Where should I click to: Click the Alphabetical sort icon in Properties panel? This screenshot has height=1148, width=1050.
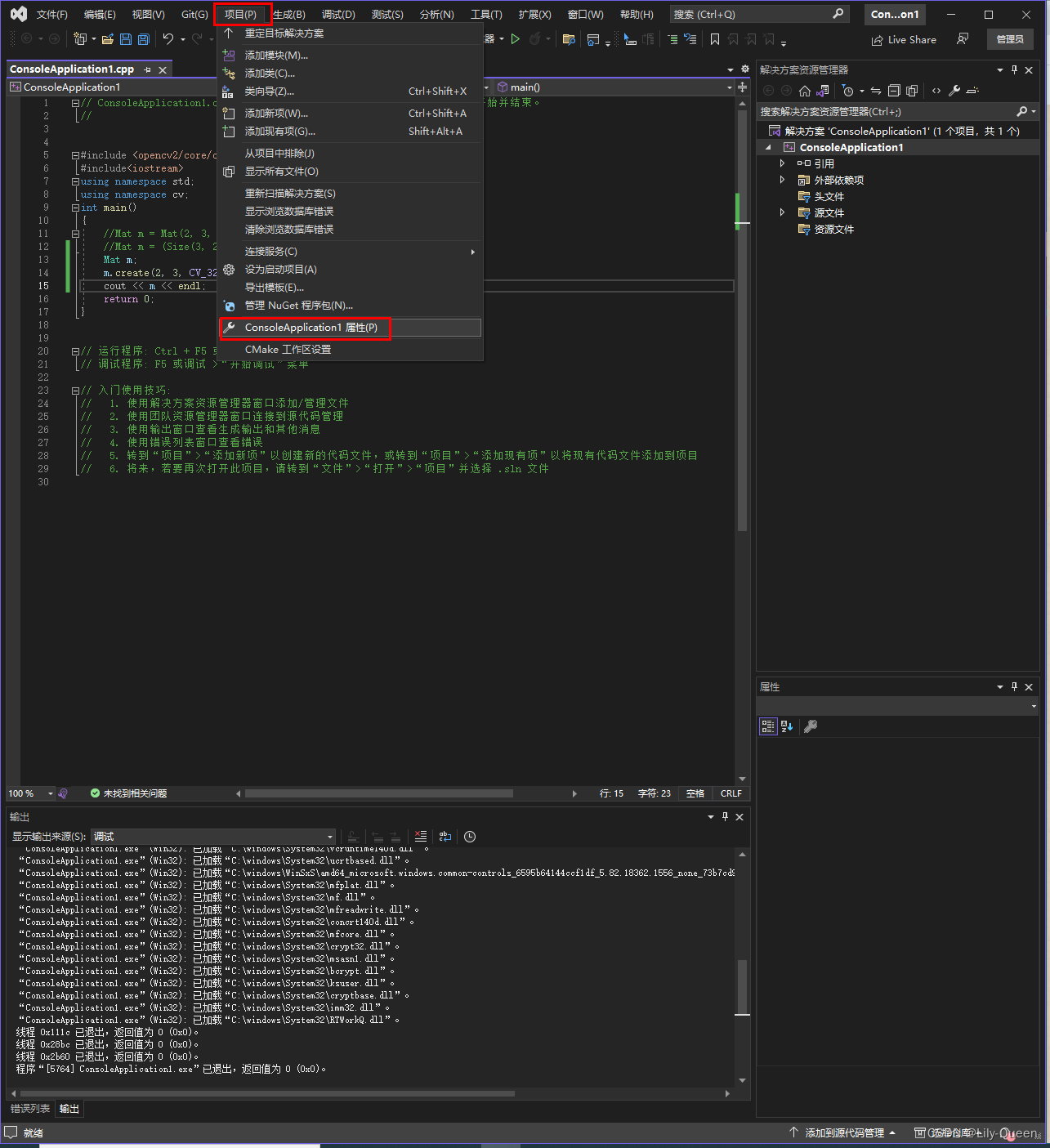point(787,726)
